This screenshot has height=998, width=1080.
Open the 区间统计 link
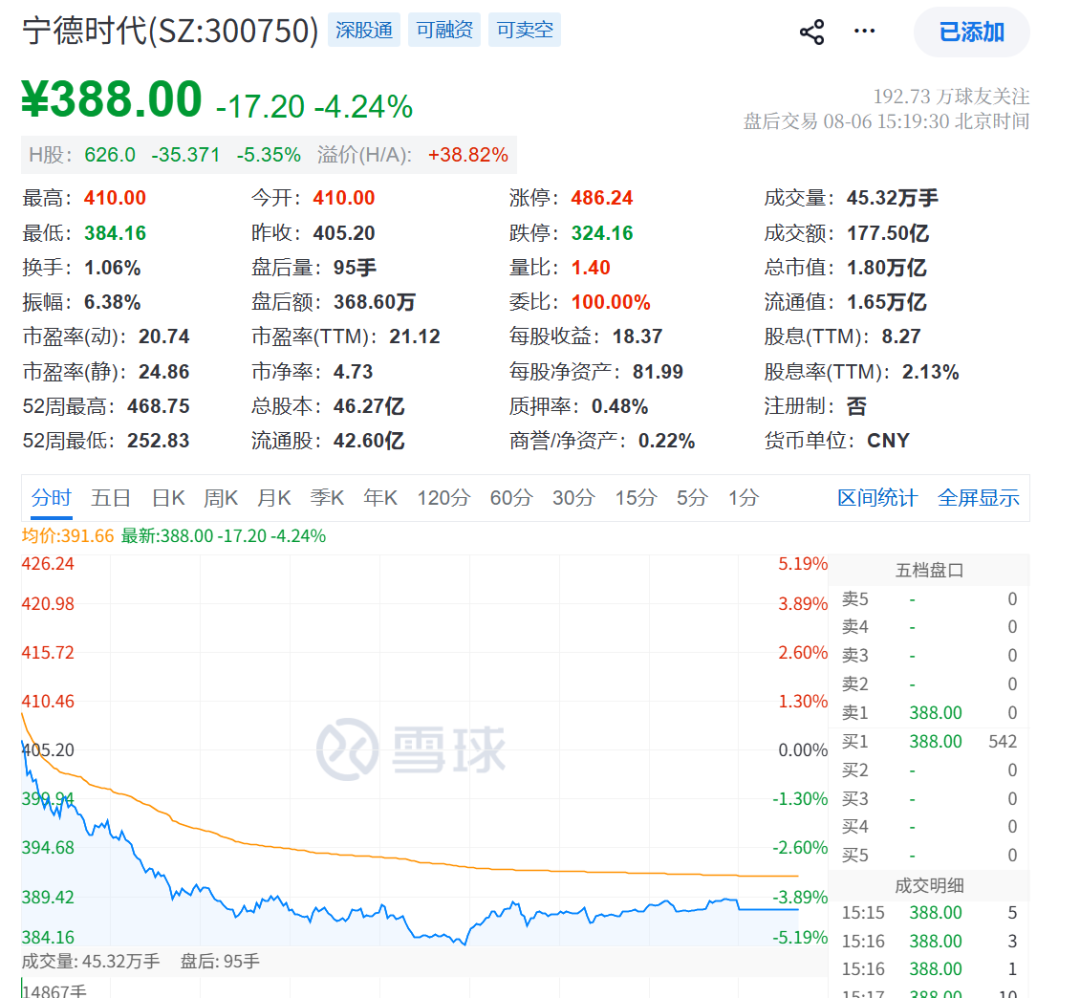coord(878,497)
